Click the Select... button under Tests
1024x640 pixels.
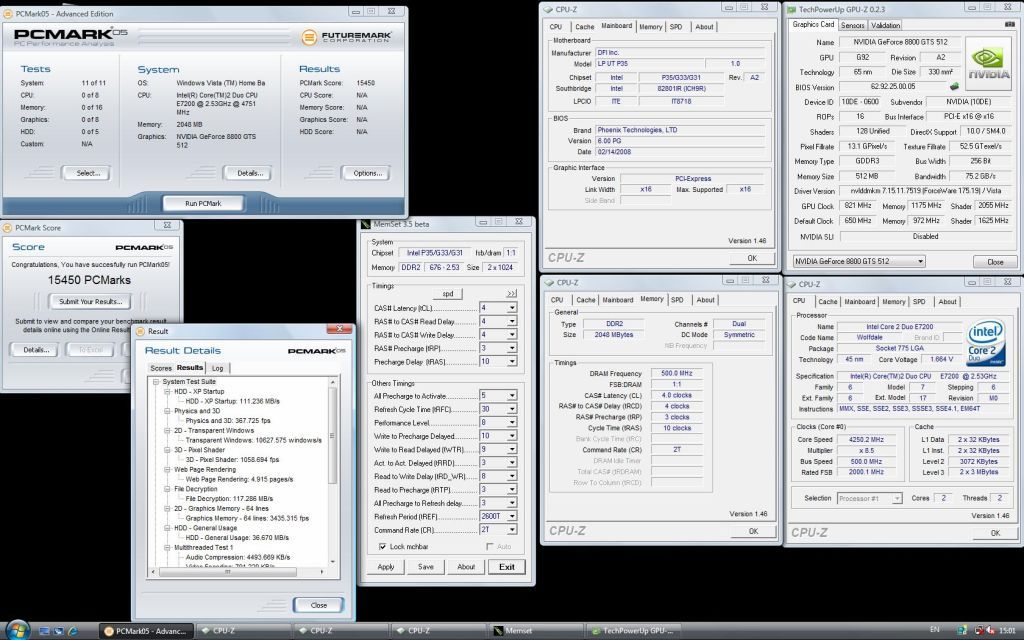[88, 173]
